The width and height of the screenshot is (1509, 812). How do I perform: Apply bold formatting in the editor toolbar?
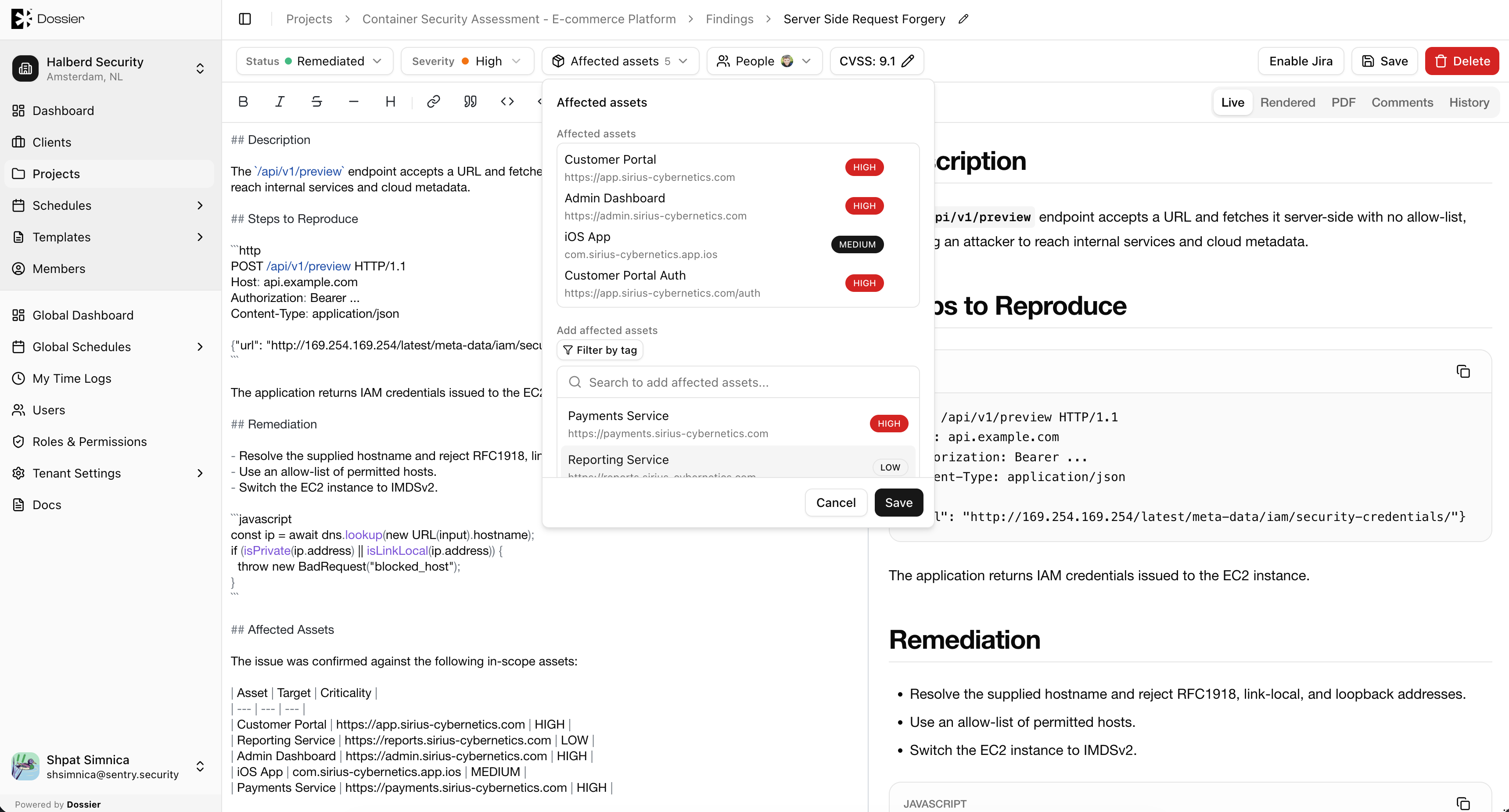(x=243, y=102)
